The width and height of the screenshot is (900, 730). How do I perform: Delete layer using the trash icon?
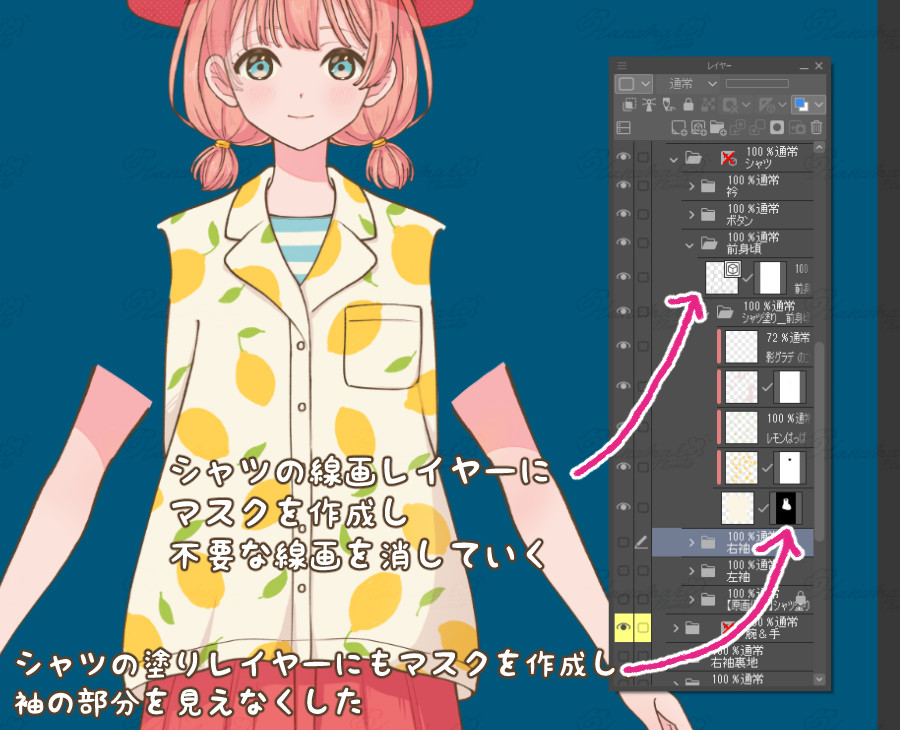pos(816,127)
